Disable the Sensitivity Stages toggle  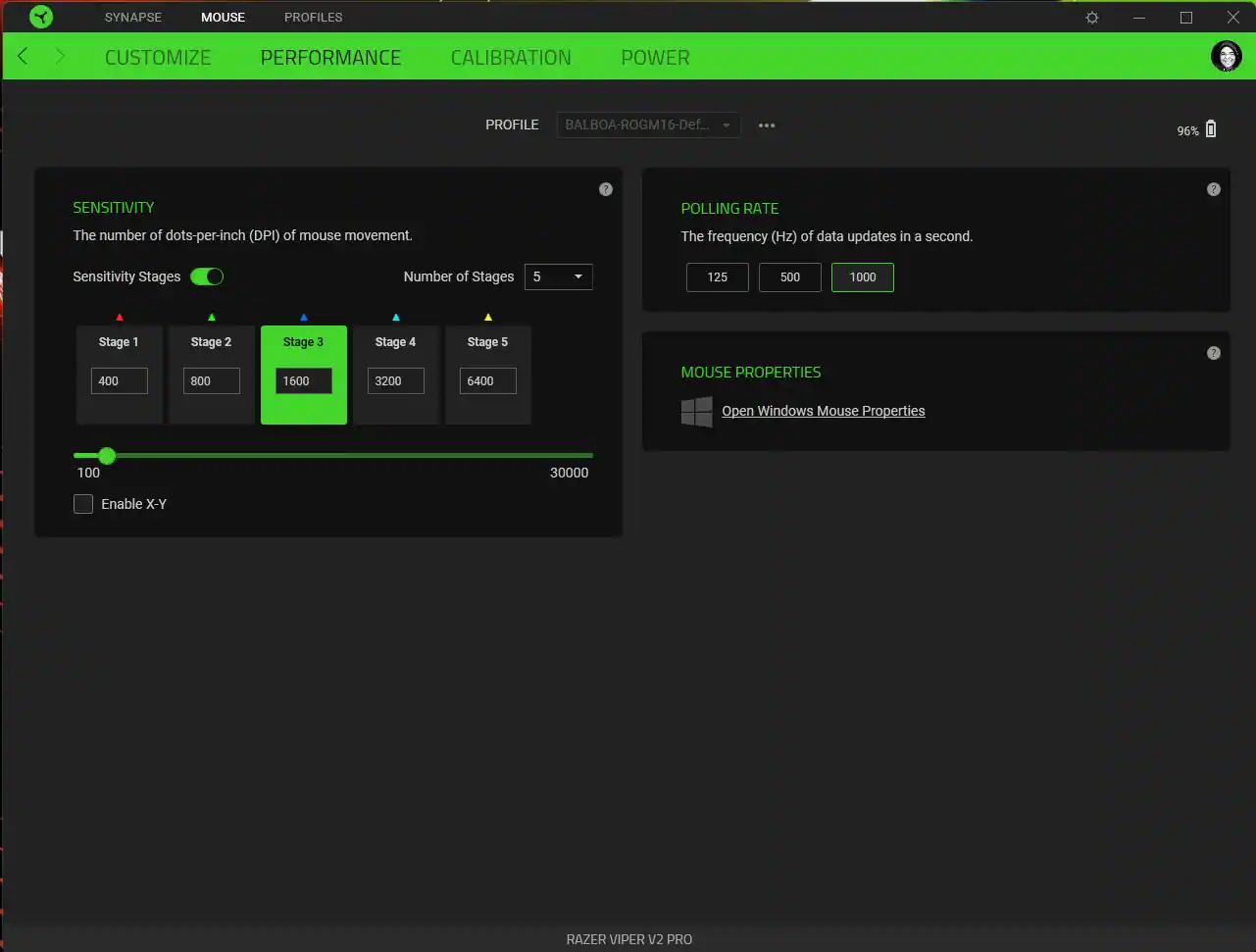[x=207, y=276]
